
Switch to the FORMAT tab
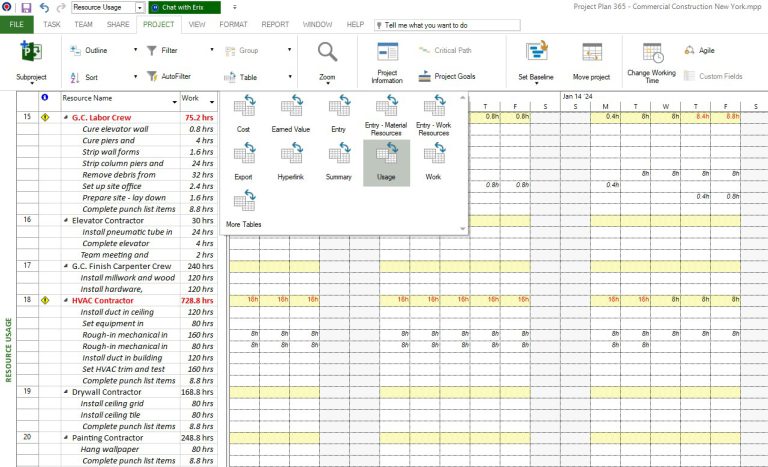point(233,25)
